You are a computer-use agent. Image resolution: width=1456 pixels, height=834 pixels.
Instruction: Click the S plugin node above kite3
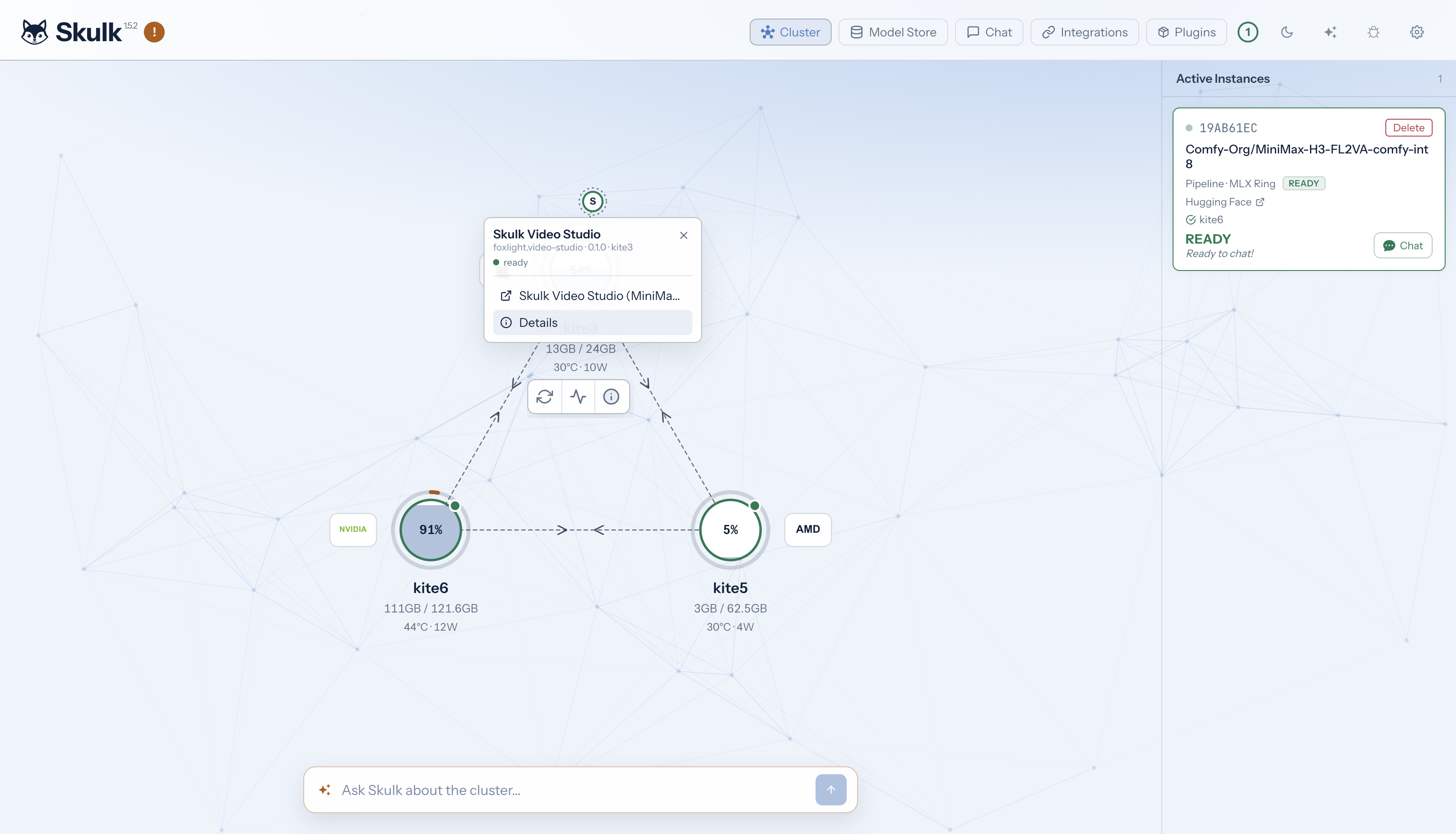(x=593, y=201)
